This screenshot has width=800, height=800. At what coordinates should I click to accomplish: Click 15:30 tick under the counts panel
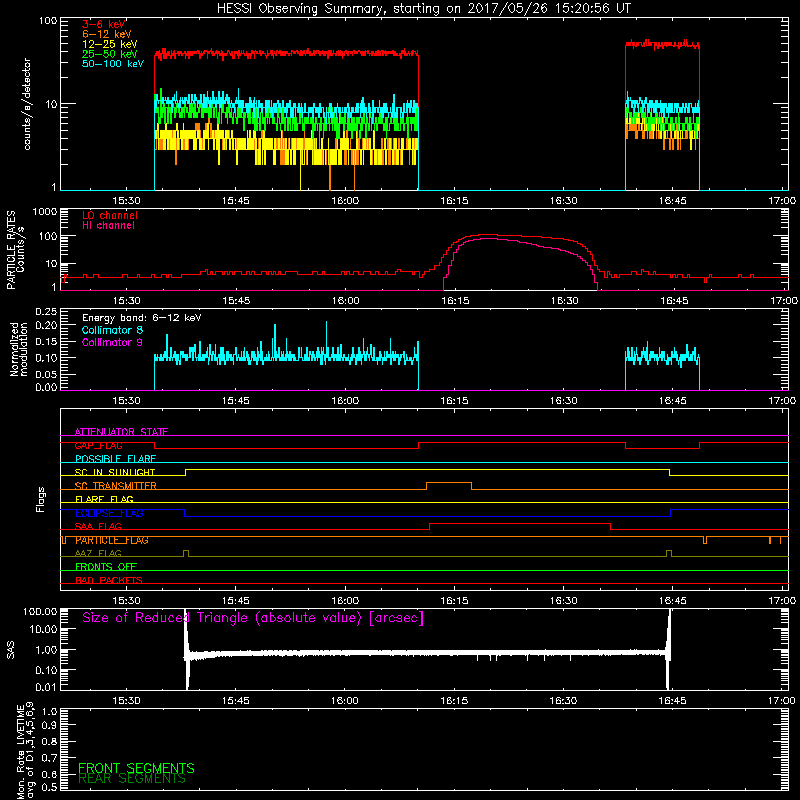(x=127, y=201)
